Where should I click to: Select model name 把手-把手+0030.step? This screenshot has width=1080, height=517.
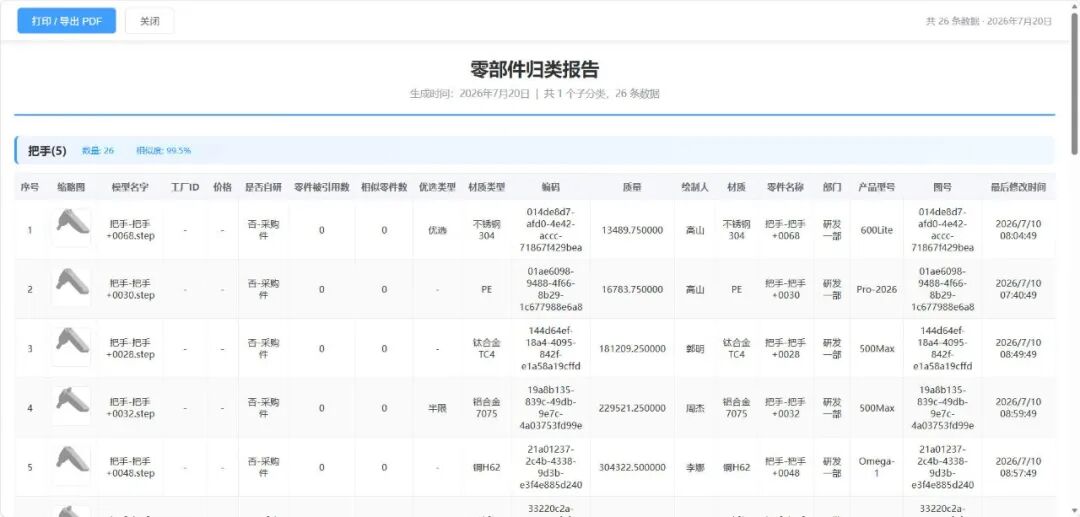(130, 289)
